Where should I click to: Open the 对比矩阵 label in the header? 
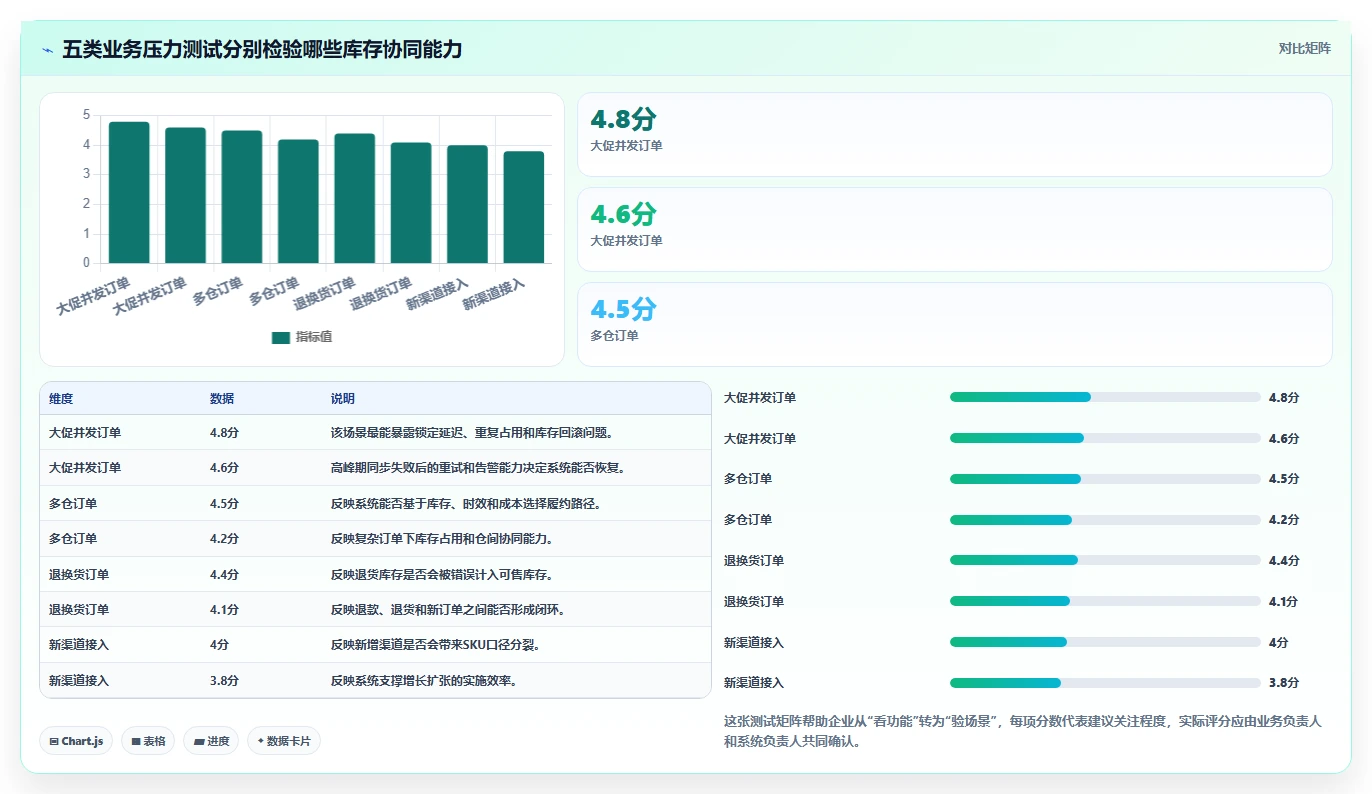pos(1305,48)
